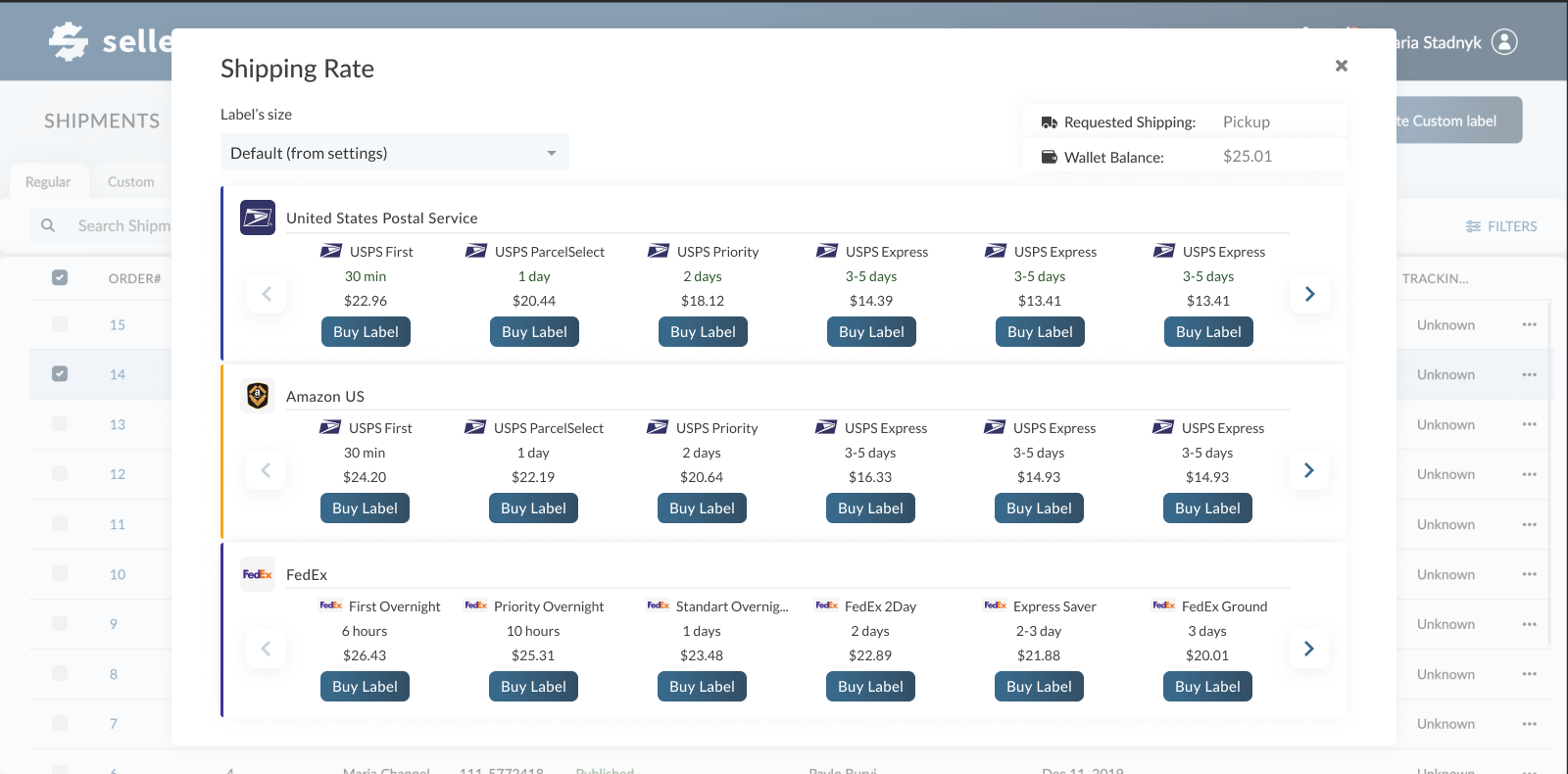
Task: Open order number 10
Action: click(118, 575)
